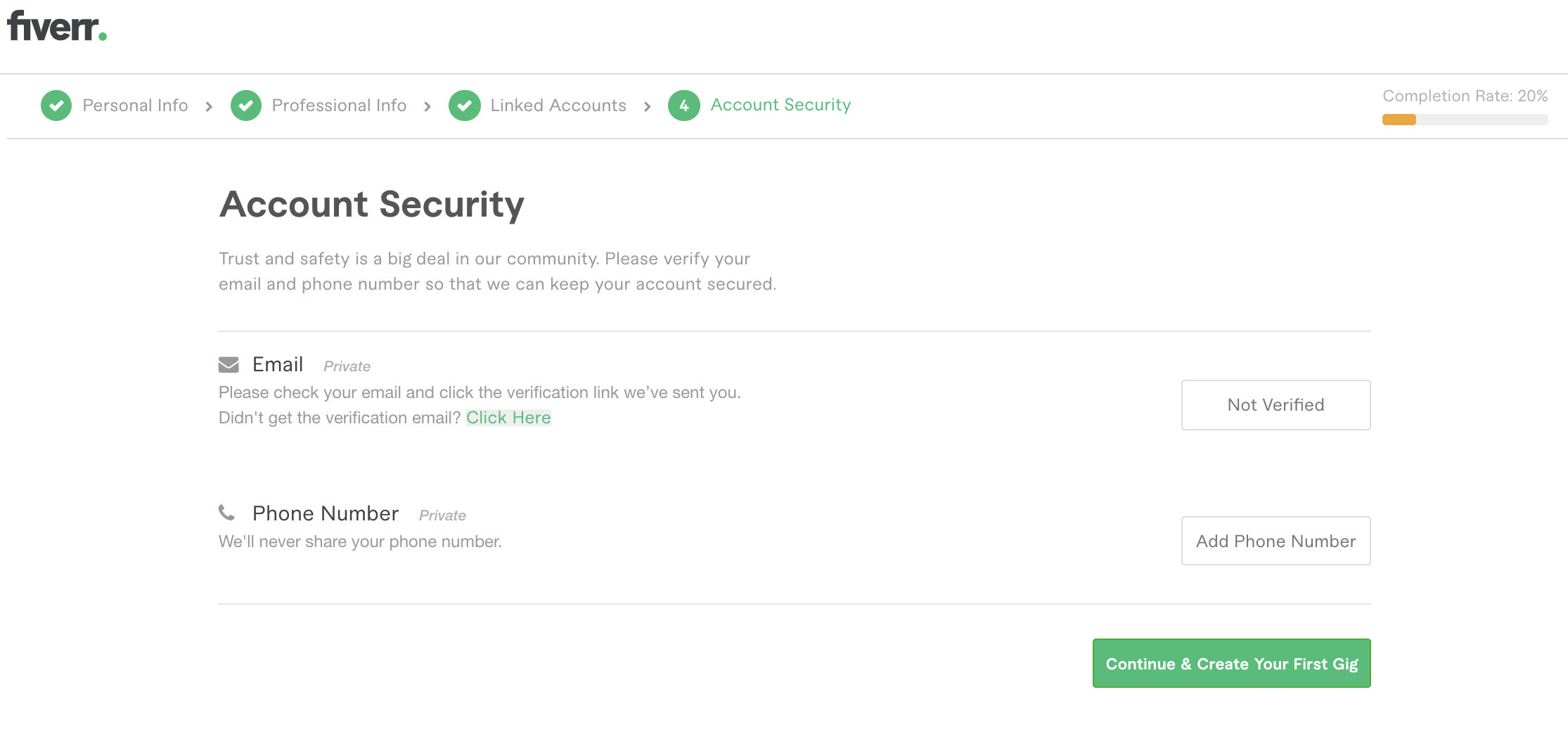This screenshot has height=737, width=1568.
Task: Click the chevron before Account Security
Action: coord(647,106)
